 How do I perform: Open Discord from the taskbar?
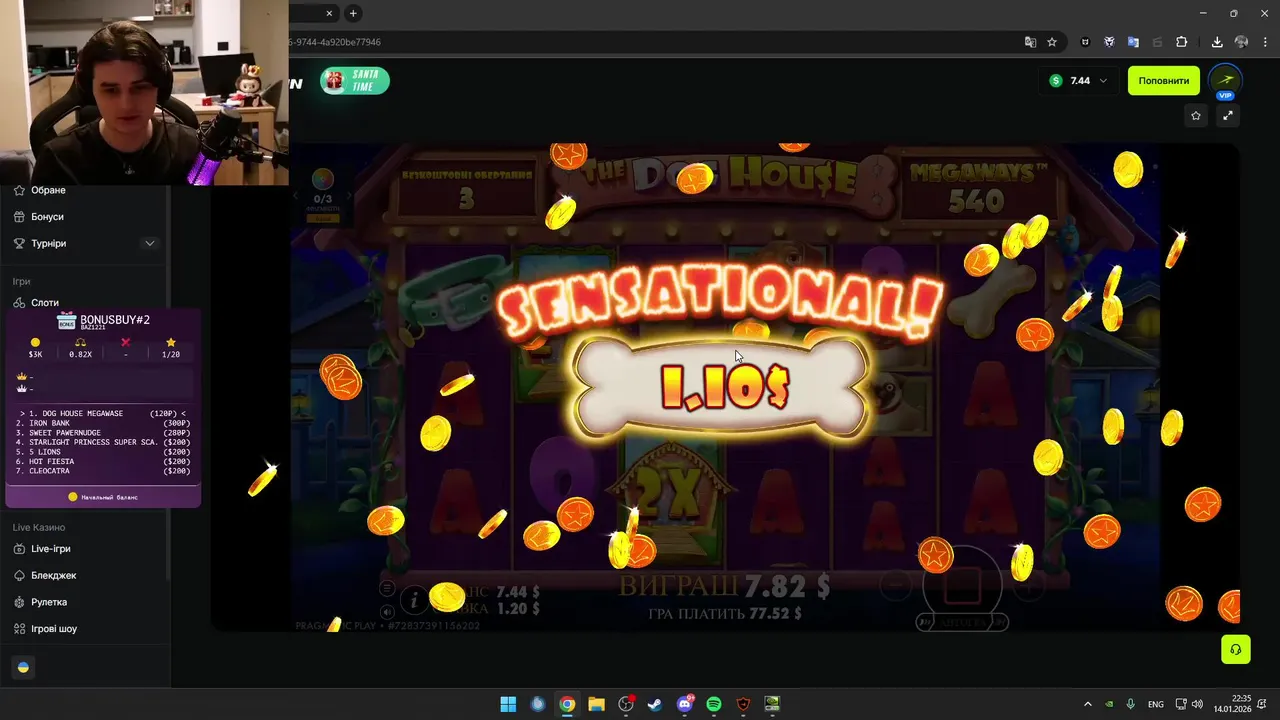[685, 704]
